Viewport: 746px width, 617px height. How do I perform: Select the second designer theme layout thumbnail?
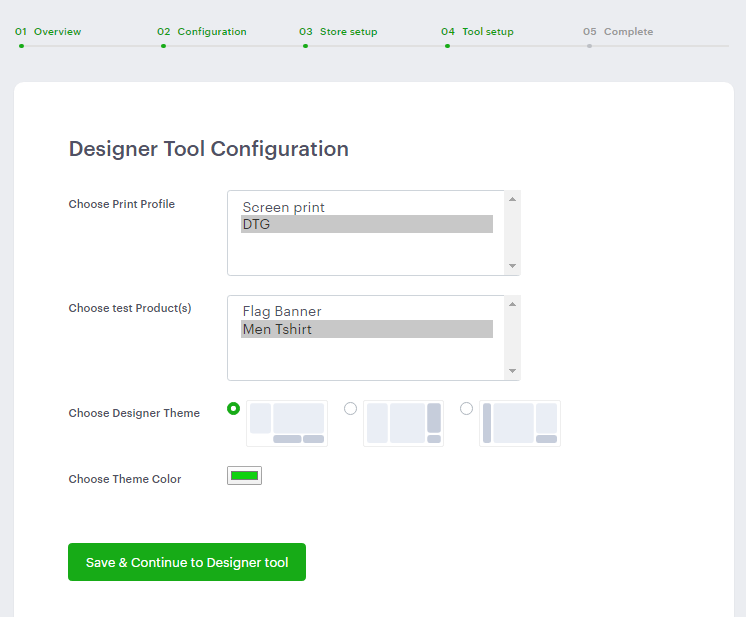(403, 423)
